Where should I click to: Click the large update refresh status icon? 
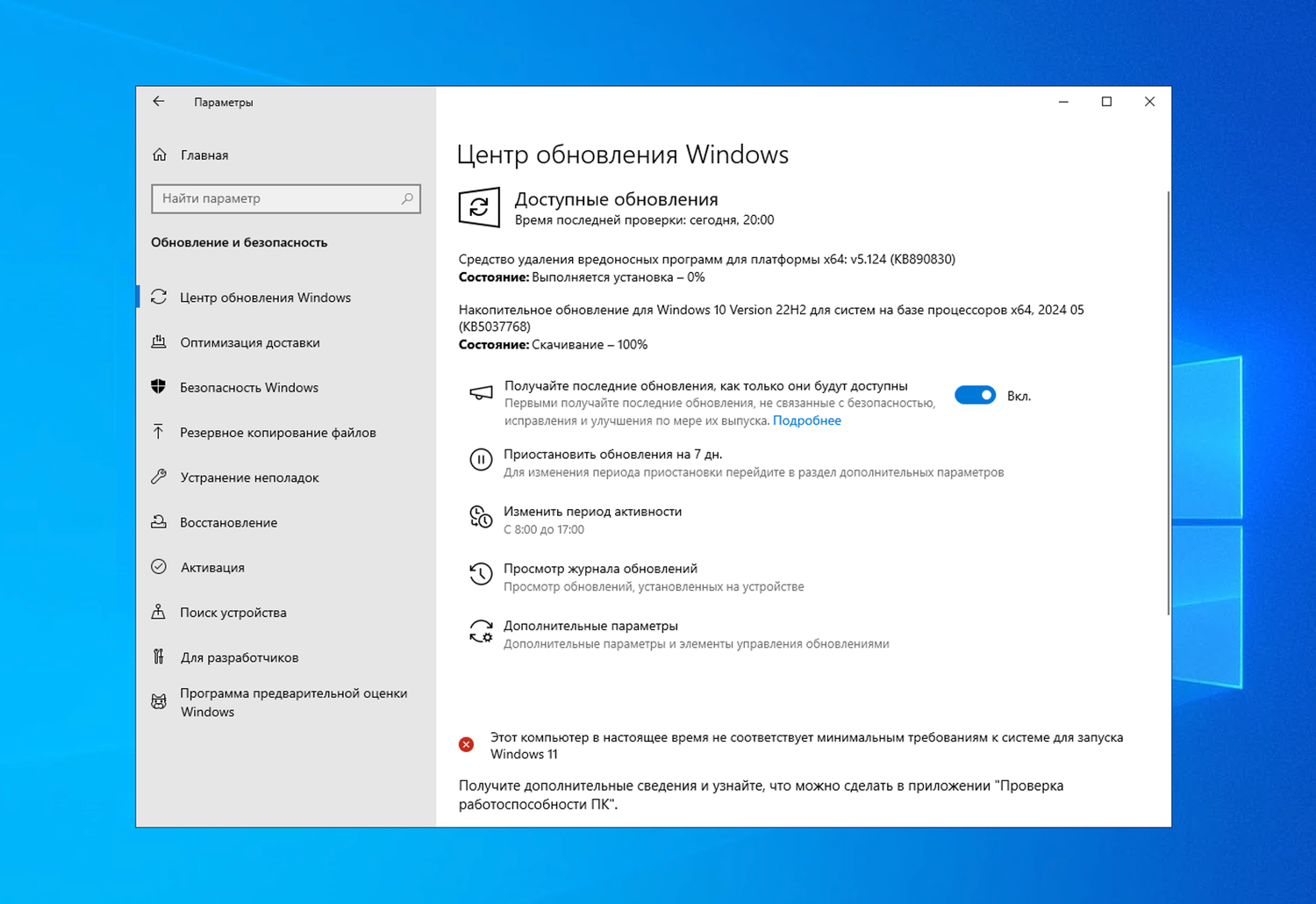[479, 208]
